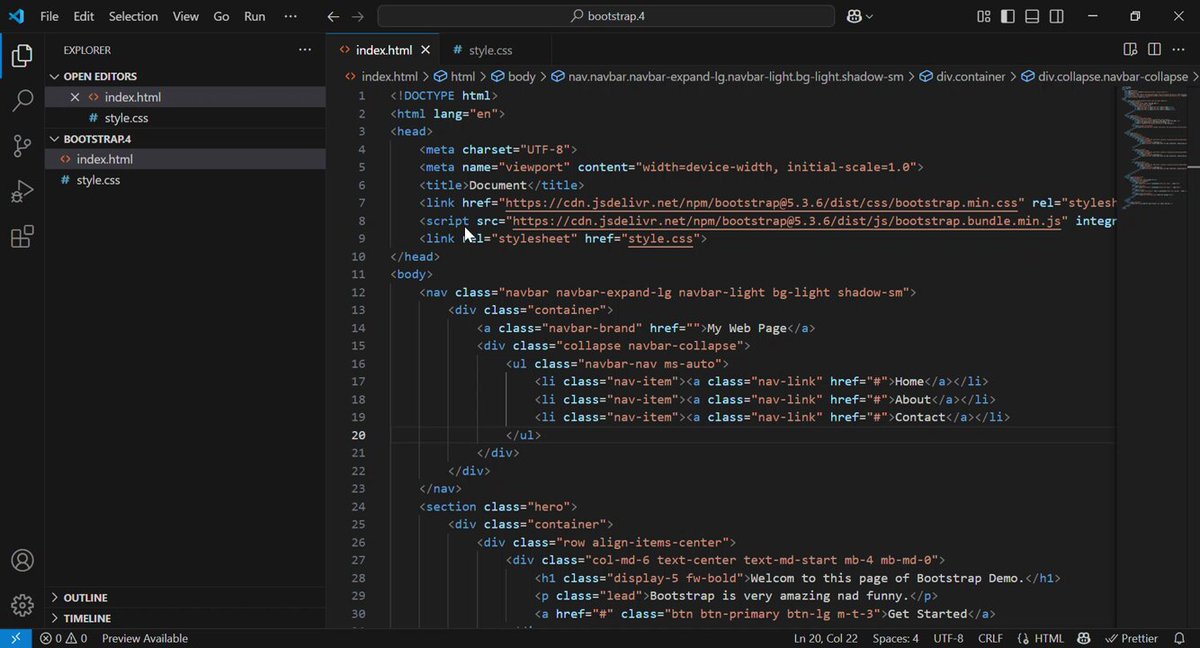Open the Edit menu
The width and height of the screenshot is (1200, 648).
point(83,16)
